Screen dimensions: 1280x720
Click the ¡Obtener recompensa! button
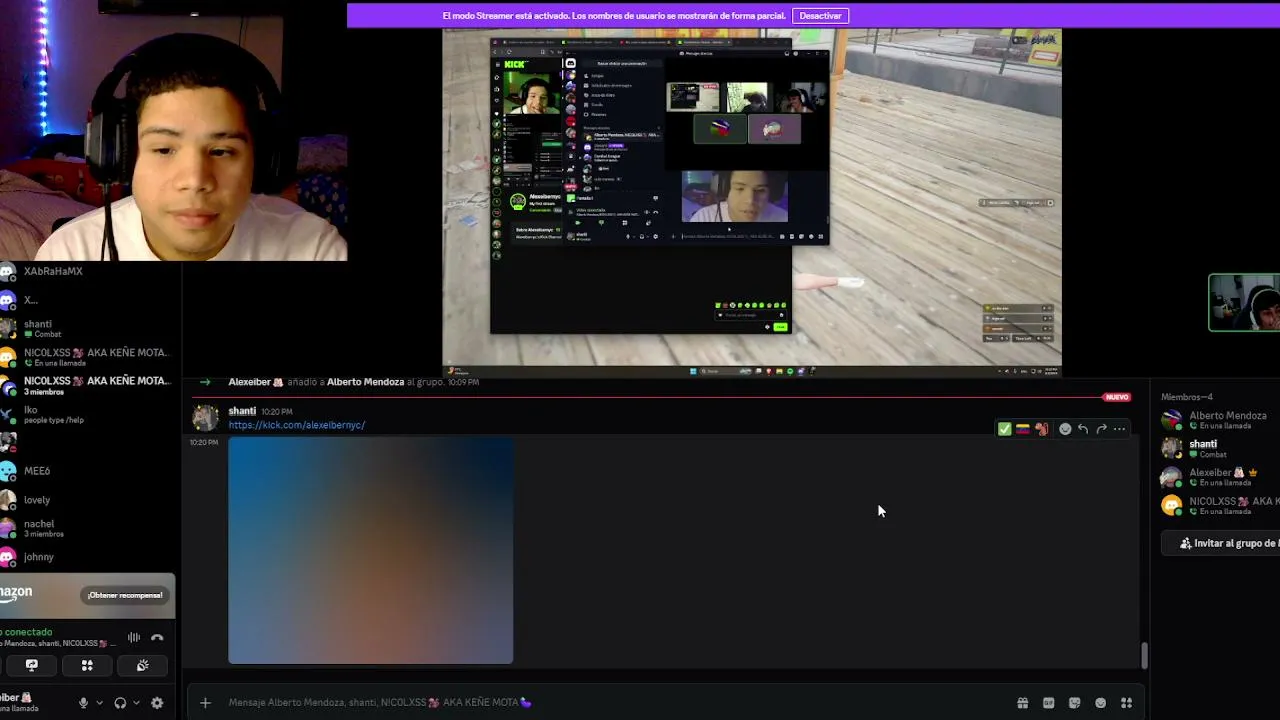pyautogui.click(x=125, y=595)
